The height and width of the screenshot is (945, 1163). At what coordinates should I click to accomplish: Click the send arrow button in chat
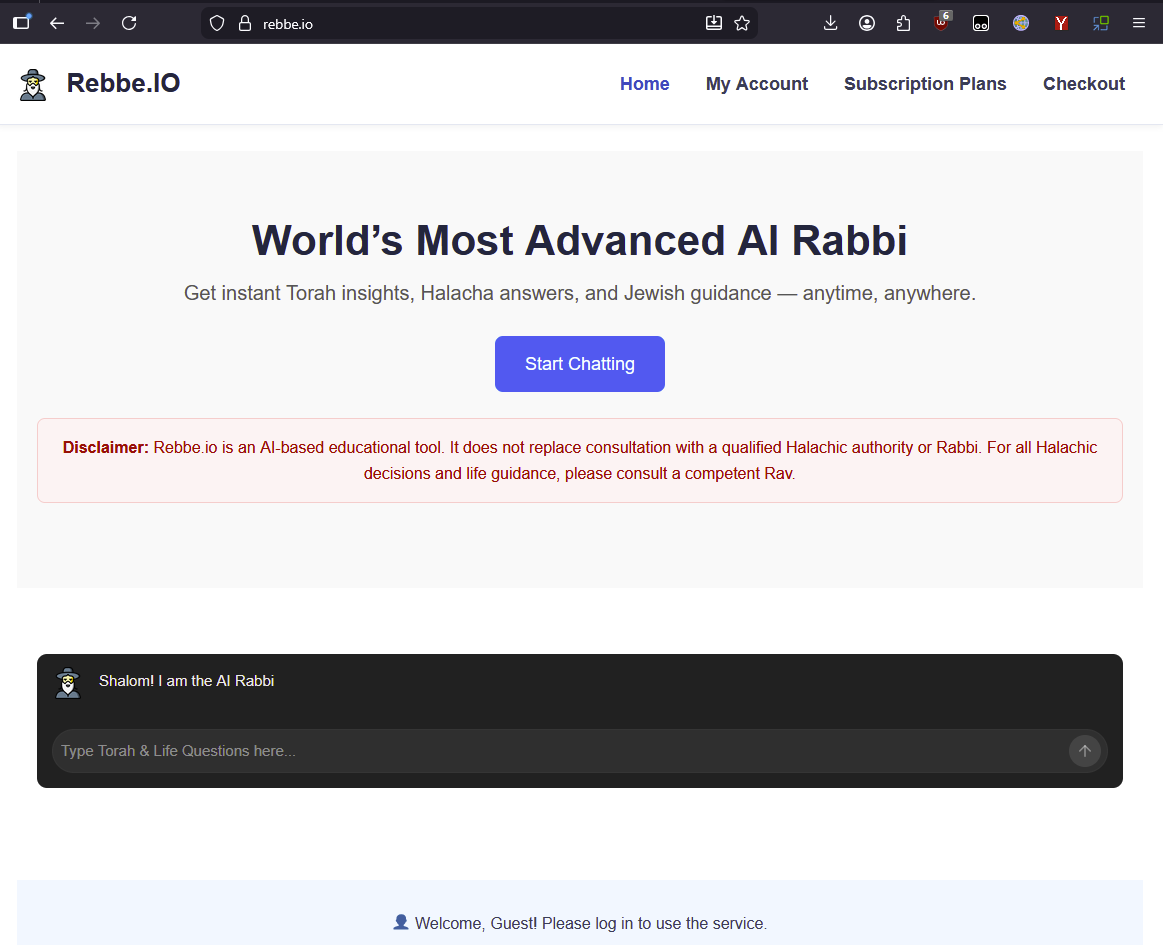point(1084,751)
